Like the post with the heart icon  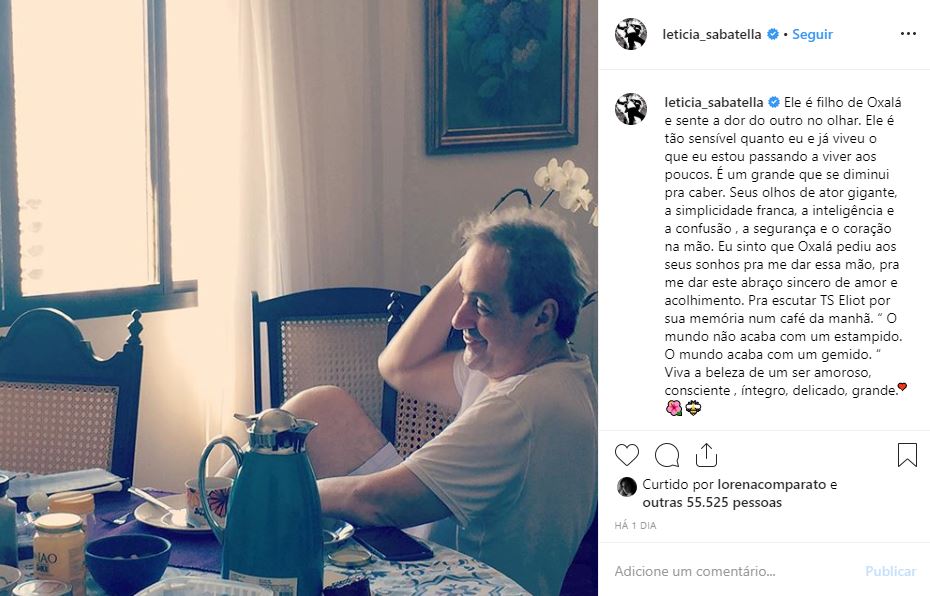626,455
